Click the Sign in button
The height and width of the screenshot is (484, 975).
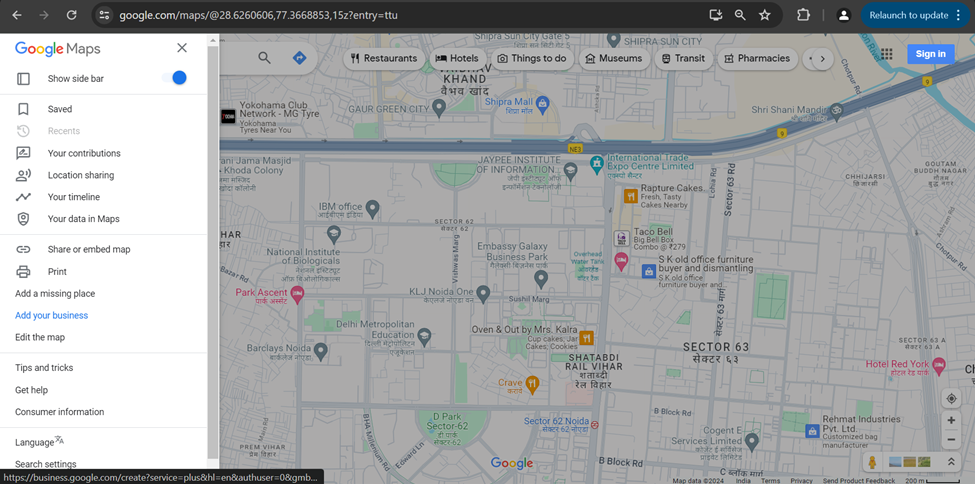click(930, 54)
